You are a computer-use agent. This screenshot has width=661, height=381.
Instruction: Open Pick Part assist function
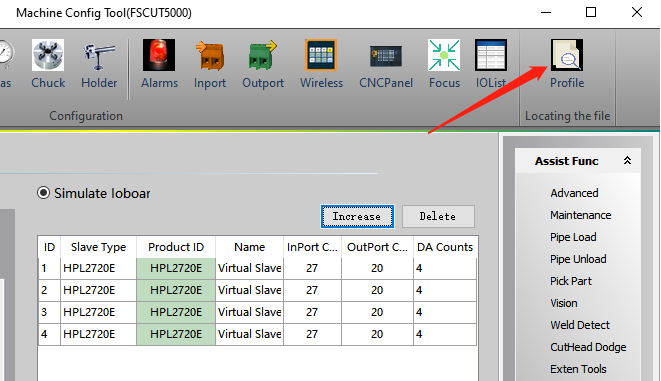click(x=571, y=281)
